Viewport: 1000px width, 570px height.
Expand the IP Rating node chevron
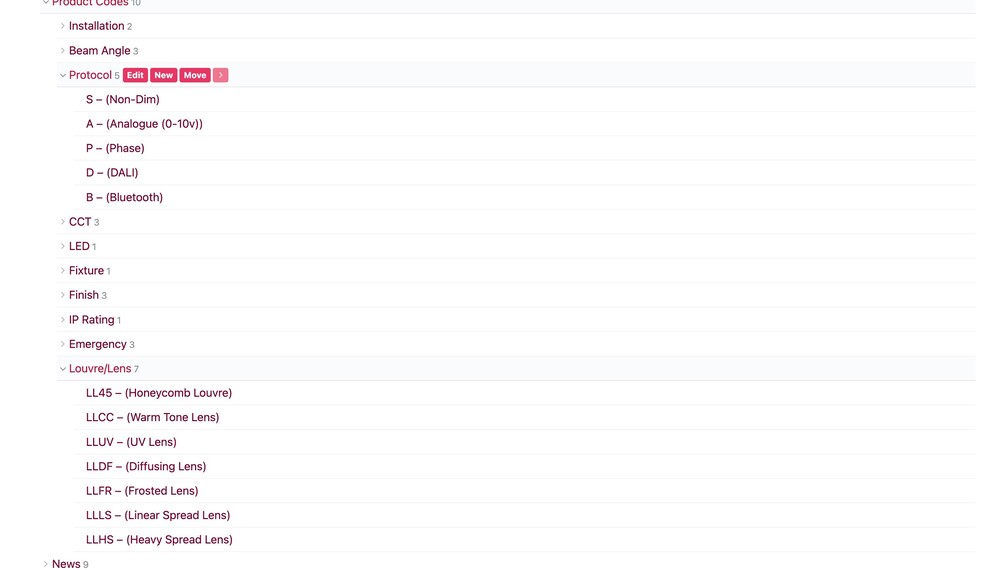[x=62, y=320]
